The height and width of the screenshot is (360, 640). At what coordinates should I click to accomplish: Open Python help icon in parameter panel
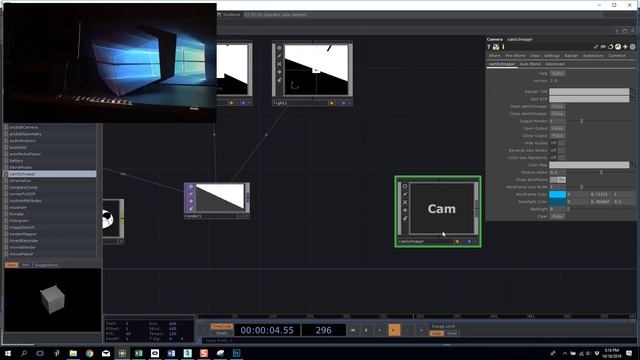tap(496, 47)
